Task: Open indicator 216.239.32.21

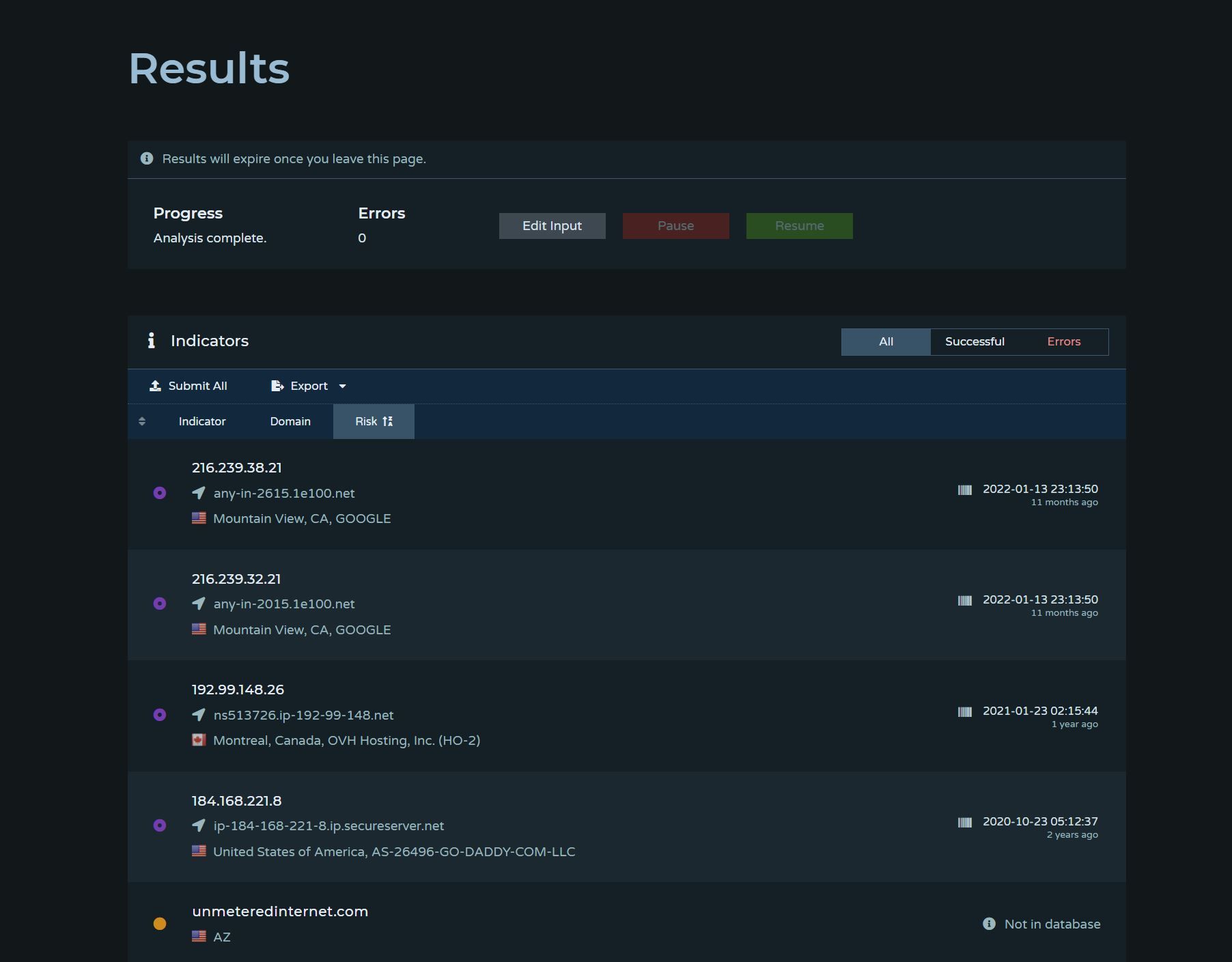Action: pos(236,579)
